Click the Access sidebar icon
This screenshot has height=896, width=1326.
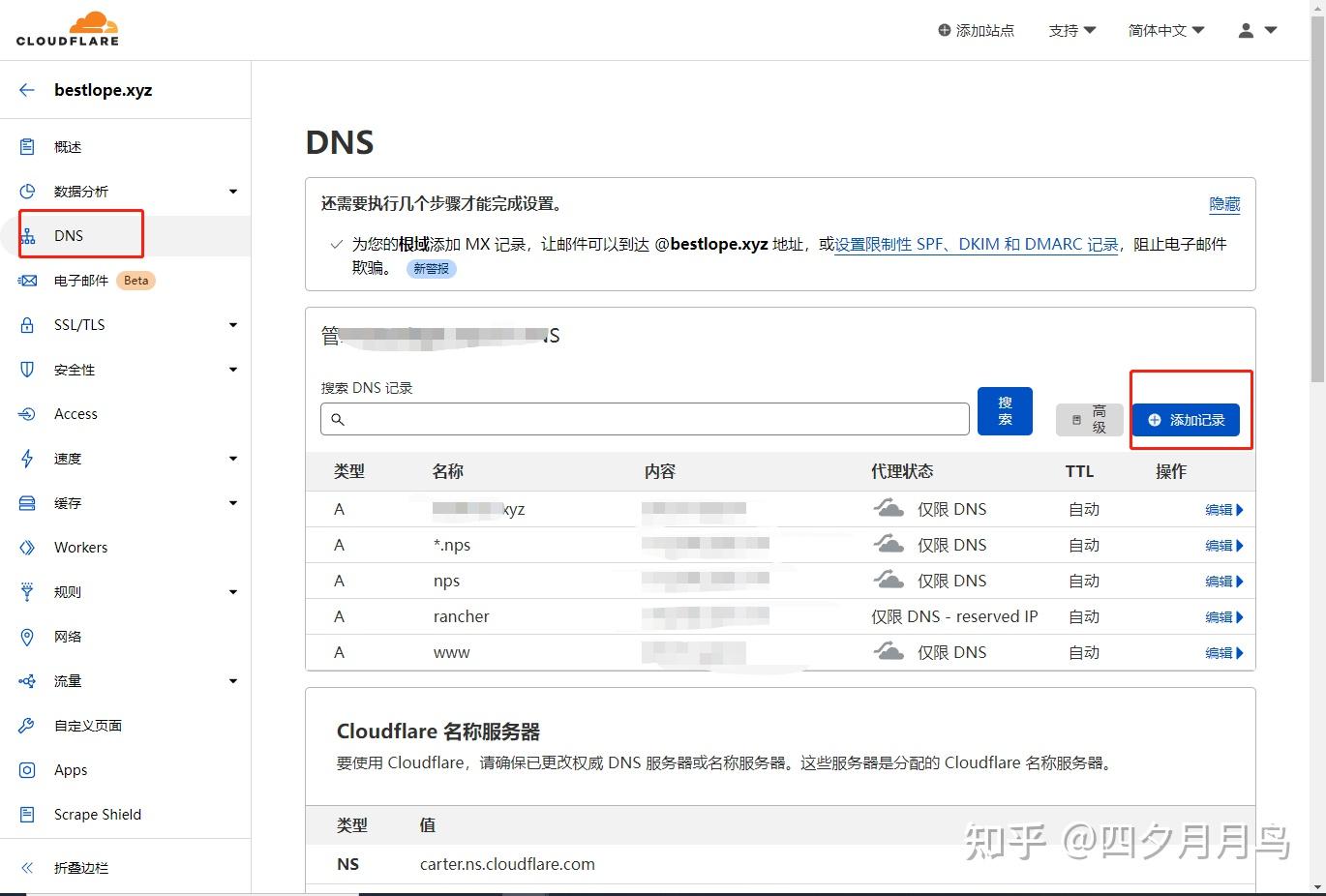(x=27, y=414)
